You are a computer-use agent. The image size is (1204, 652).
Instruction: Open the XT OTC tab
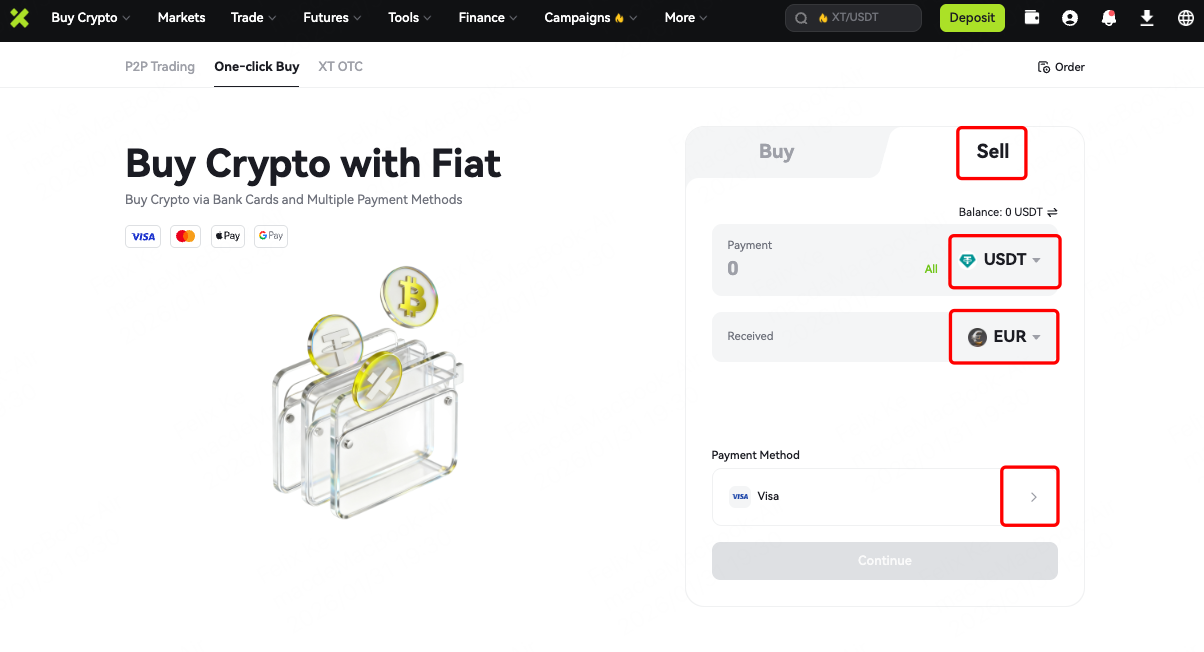(x=339, y=66)
